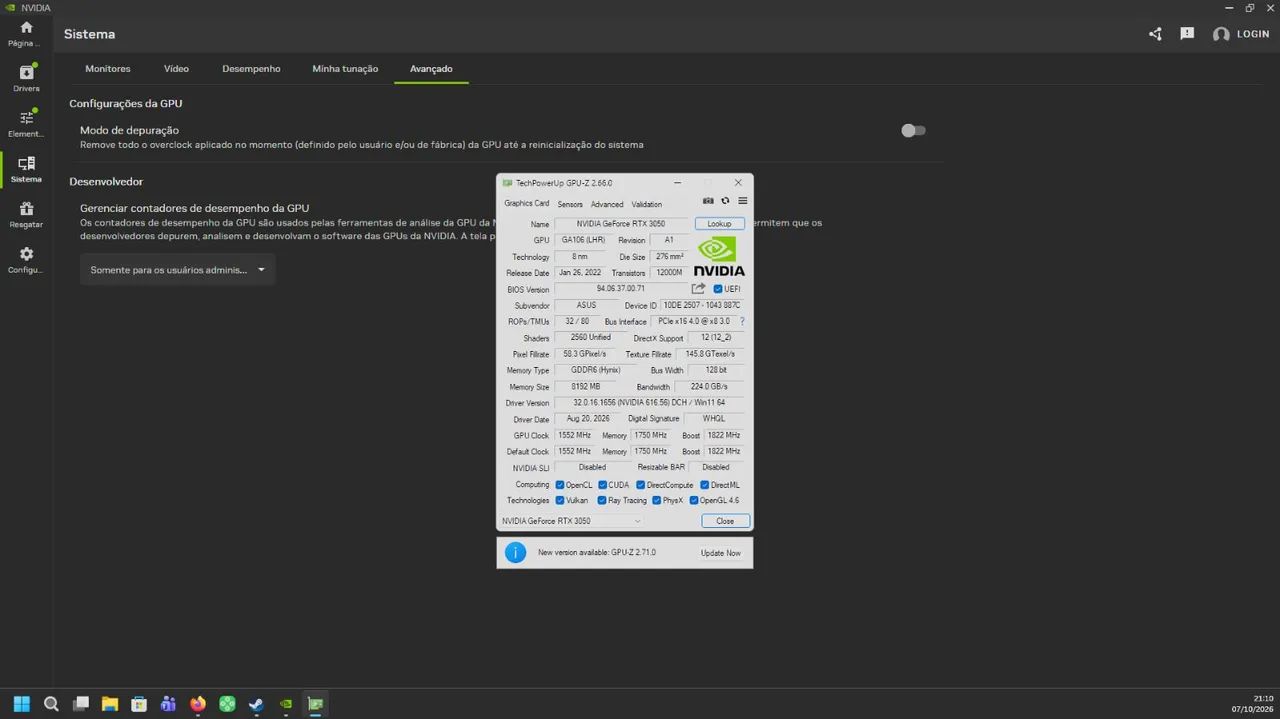Click the Bus Interface question mark icon
This screenshot has height=719, width=1280.
[741, 321]
